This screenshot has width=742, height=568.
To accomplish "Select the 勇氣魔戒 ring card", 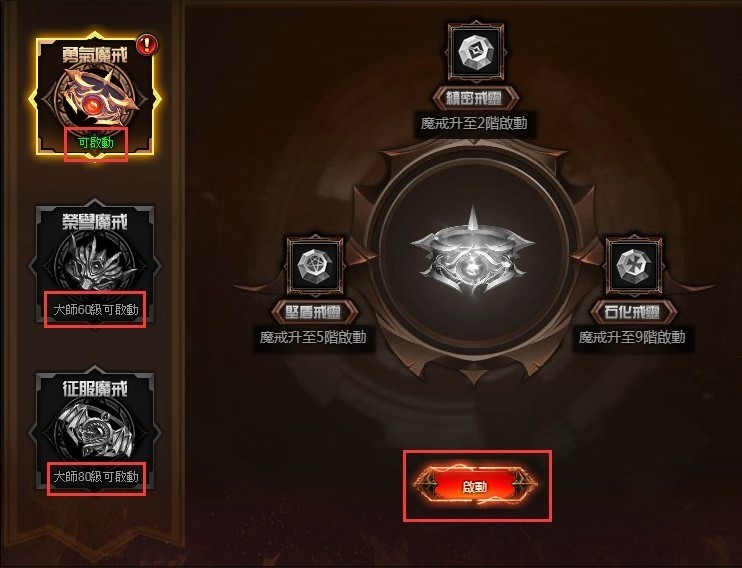I will point(95,94).
